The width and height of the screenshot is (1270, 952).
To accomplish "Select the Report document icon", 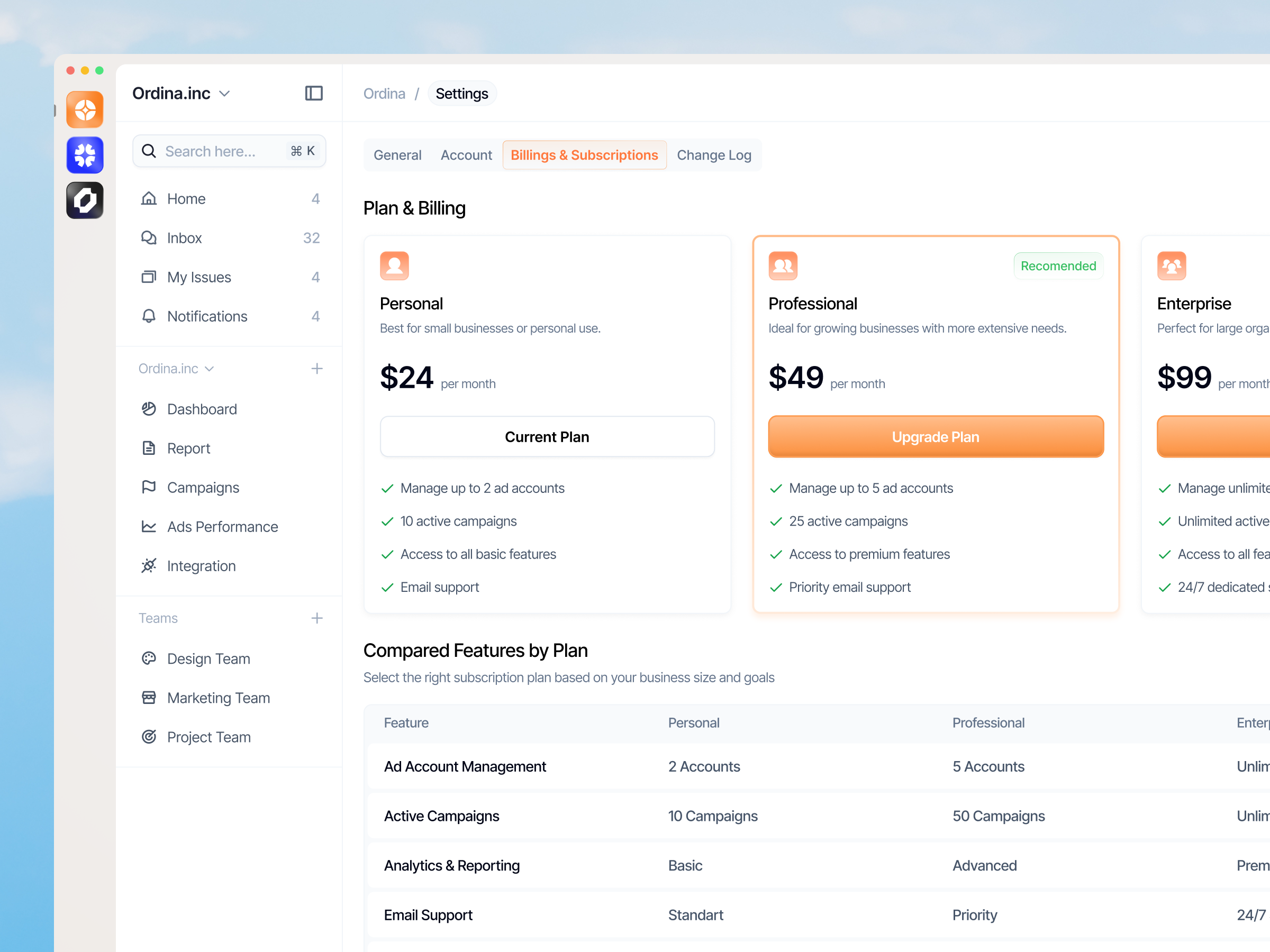I will click(149, 447).
